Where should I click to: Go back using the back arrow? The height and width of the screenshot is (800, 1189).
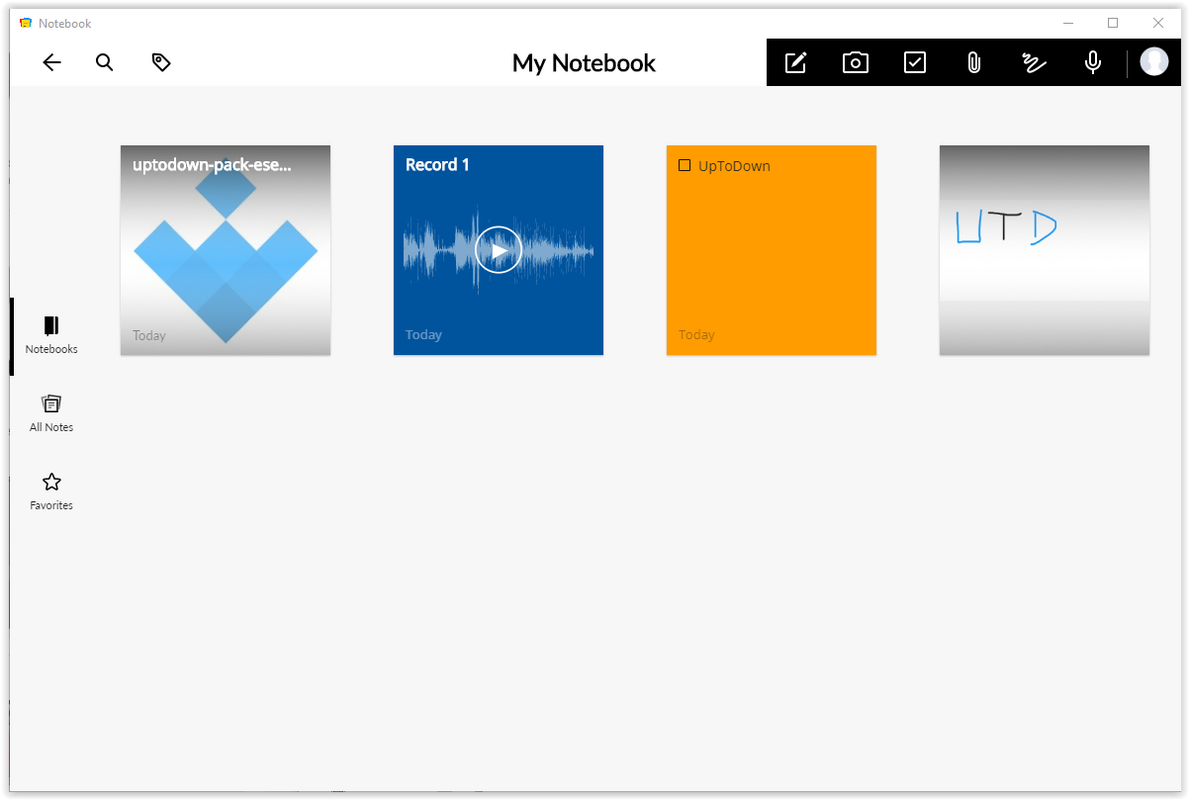[52, 62]
